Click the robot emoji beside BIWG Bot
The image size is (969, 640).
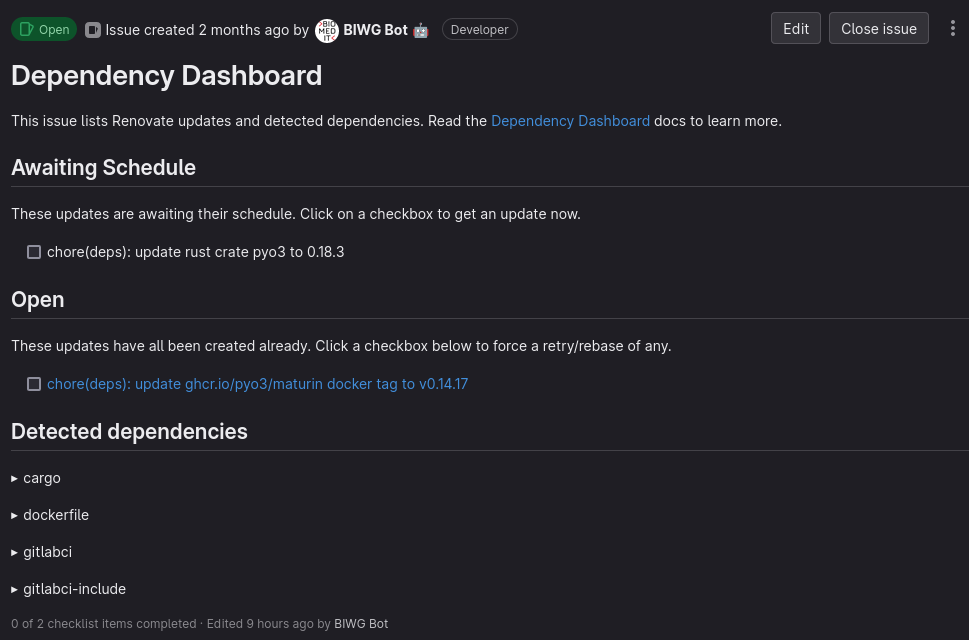pos(421,30)
